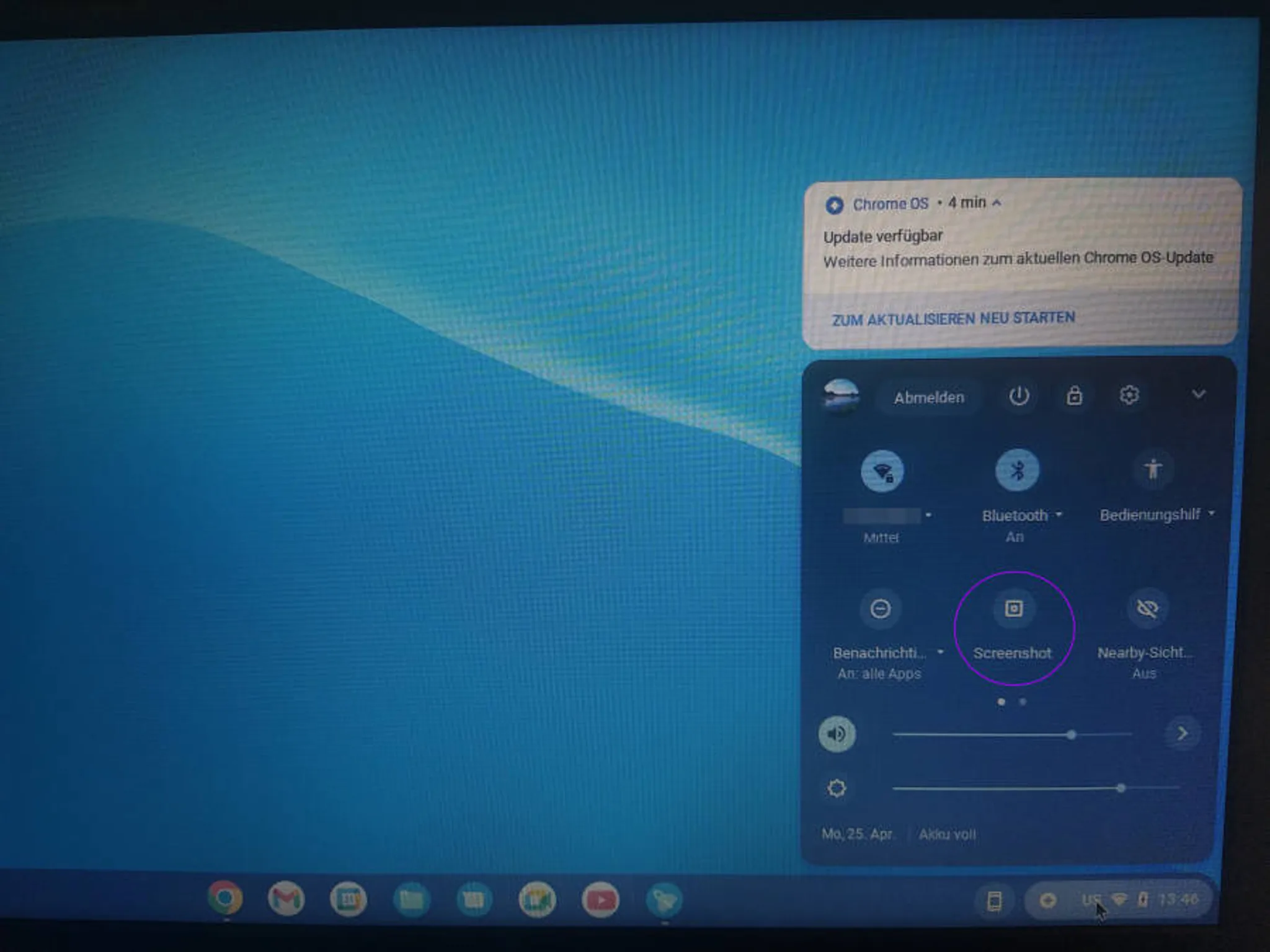
Task: Click the power off icon
Action: coord(1019,395)
